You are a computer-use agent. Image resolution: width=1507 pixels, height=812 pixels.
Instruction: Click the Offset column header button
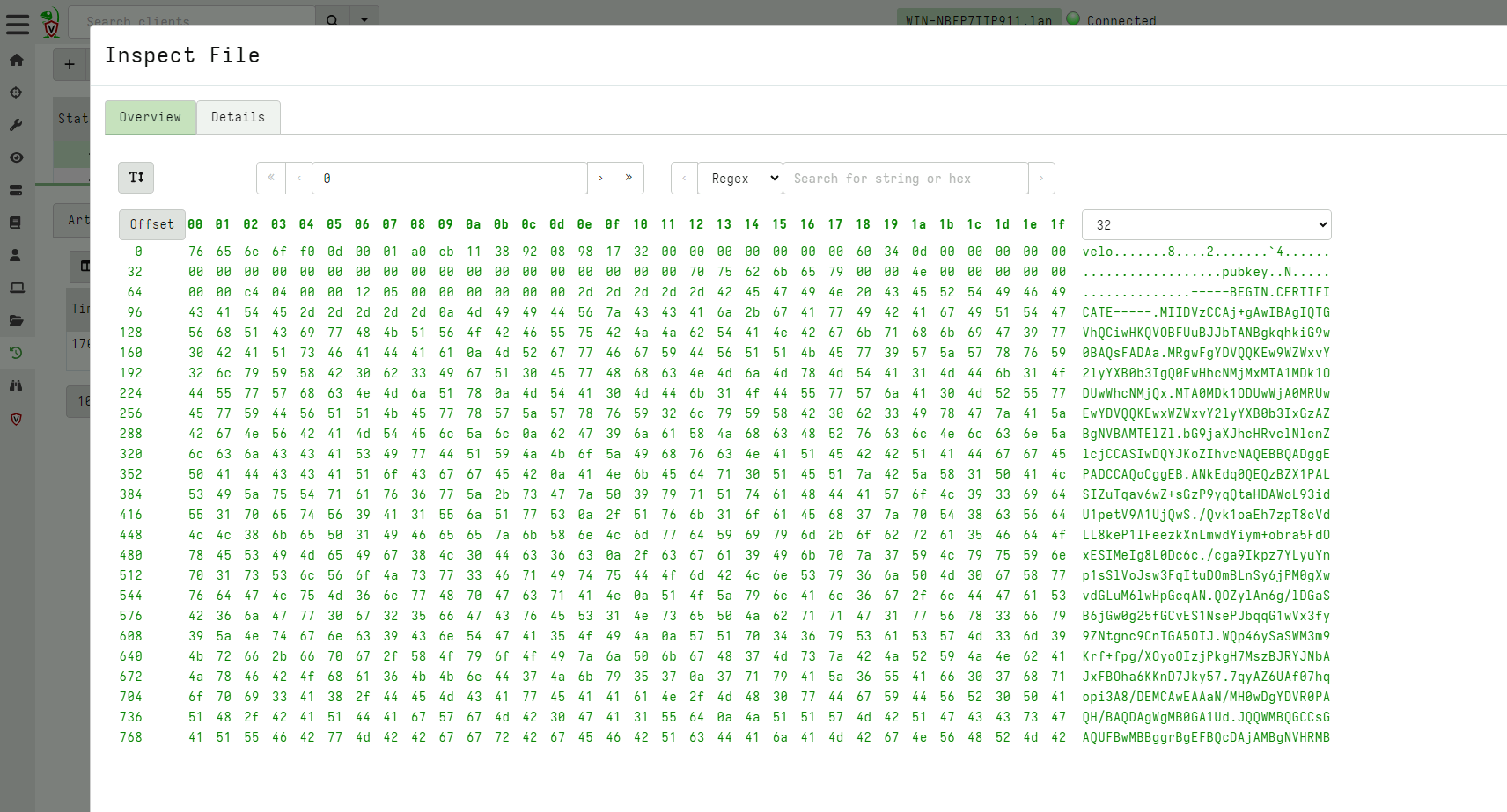tap(151, 224)
